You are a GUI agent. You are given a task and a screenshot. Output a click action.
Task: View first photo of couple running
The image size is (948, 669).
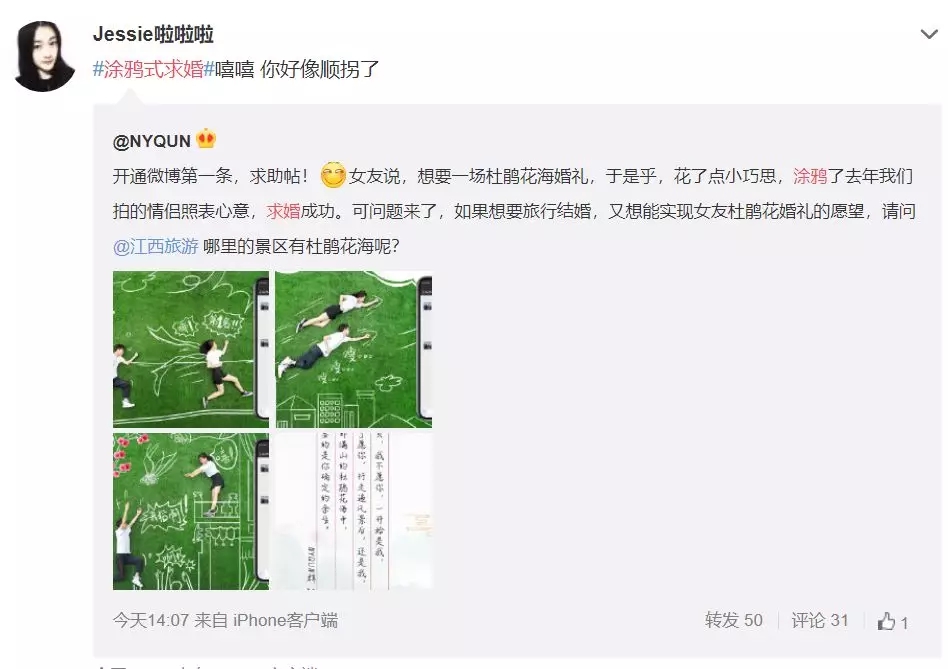[191, 349]
